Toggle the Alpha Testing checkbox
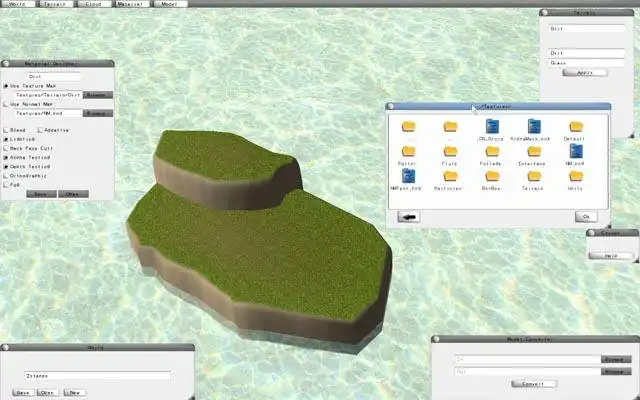The width and height of the screenshot is (640, 400). pos(6,158)
